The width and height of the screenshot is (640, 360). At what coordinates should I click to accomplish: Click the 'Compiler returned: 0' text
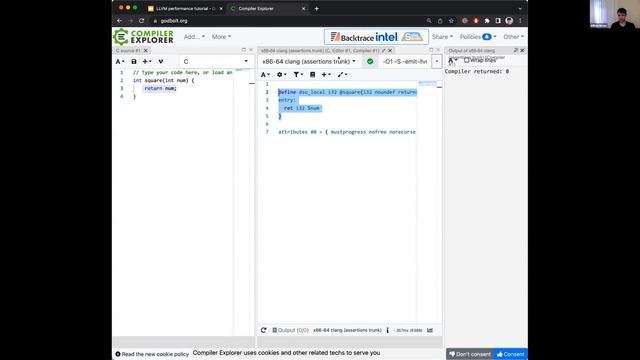pyautogui.click(x=477, y=71)
